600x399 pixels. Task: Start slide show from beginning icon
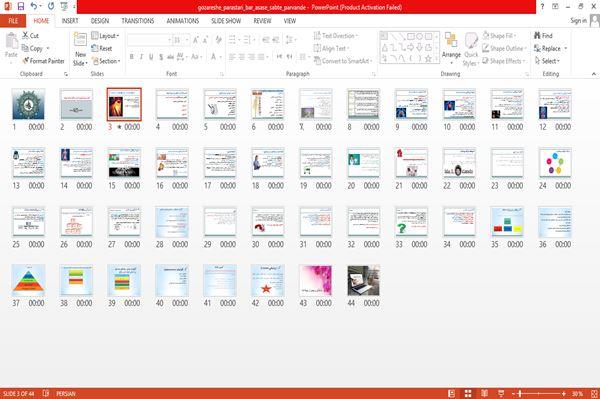click(x=64, y=7)
